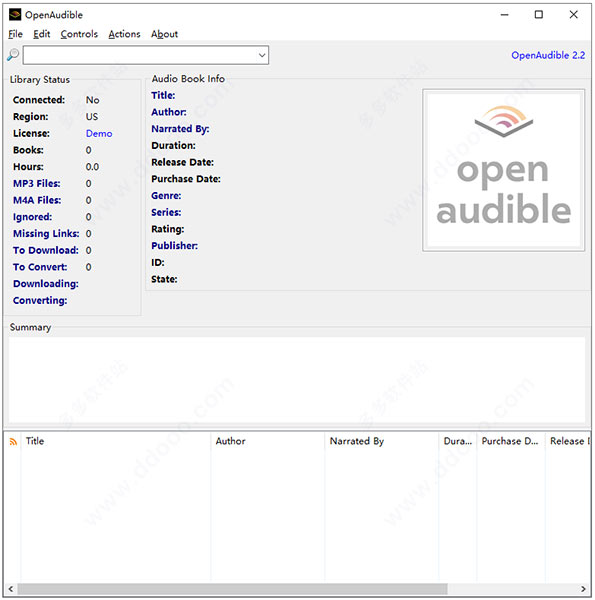Screen dimensions: 595x600
Task: Click the ID label
Action: tap(158, 262)
